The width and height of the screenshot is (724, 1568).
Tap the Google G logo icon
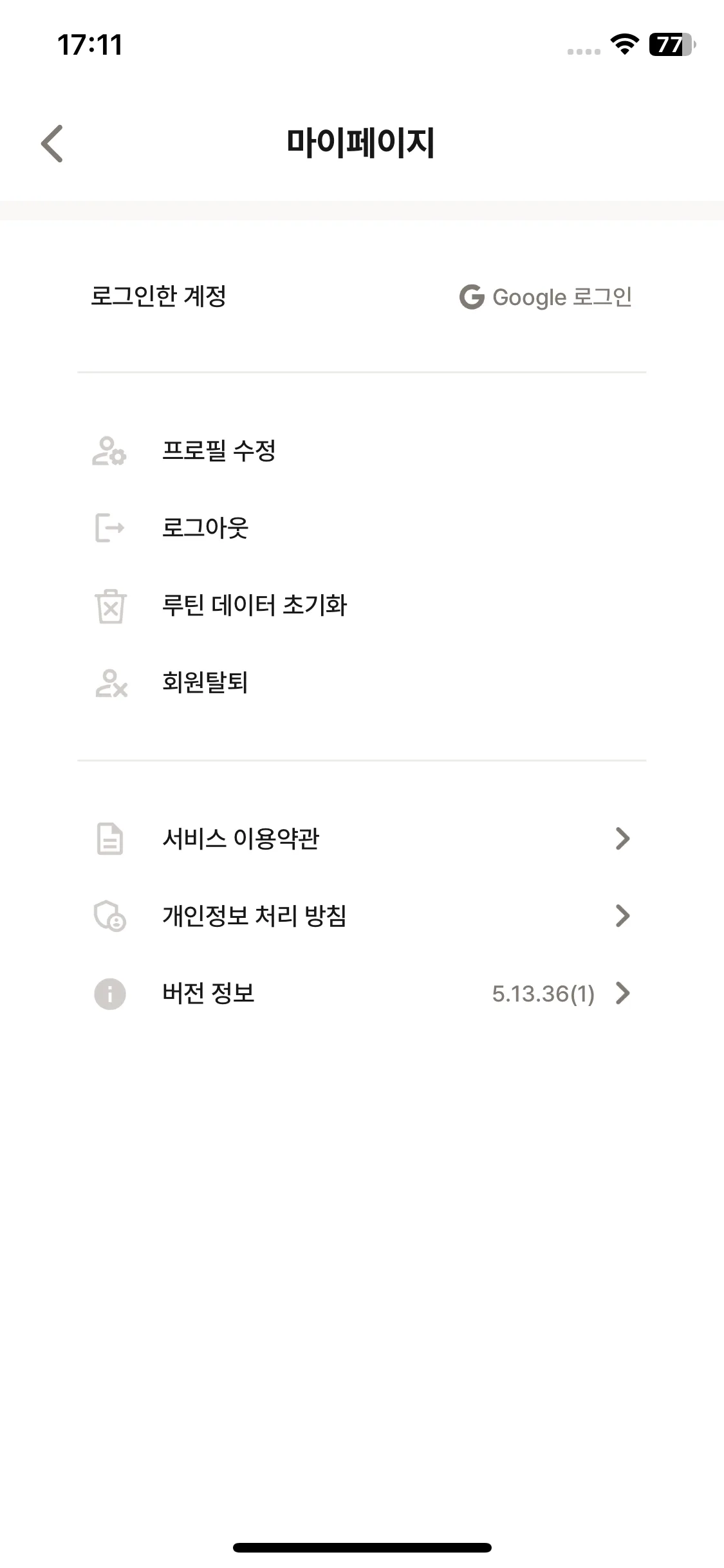click(x=472, y=297)
